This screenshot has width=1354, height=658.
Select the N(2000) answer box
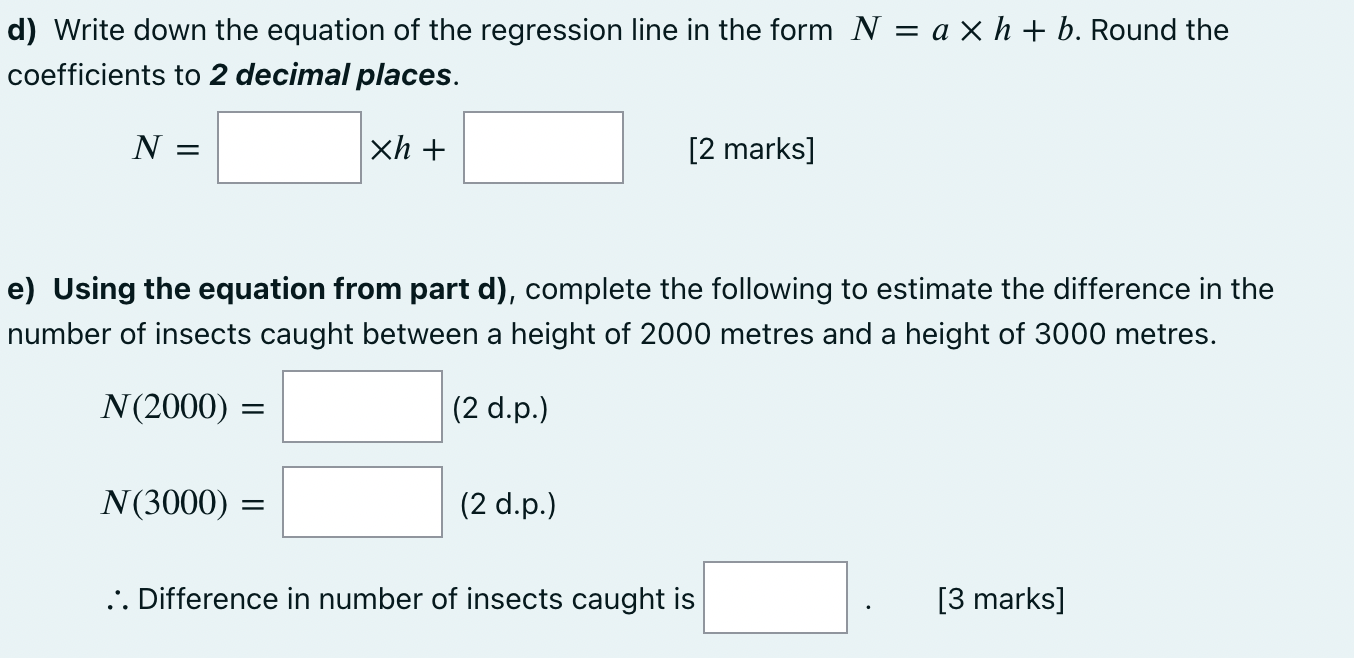pos(361,407)
